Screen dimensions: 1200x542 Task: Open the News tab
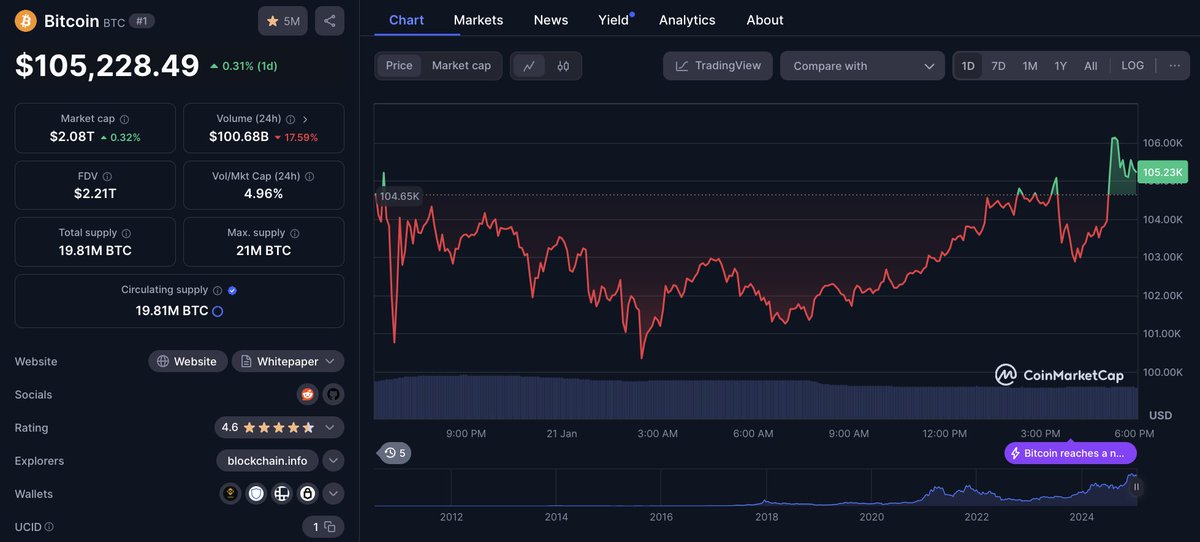tap(551, 20)
